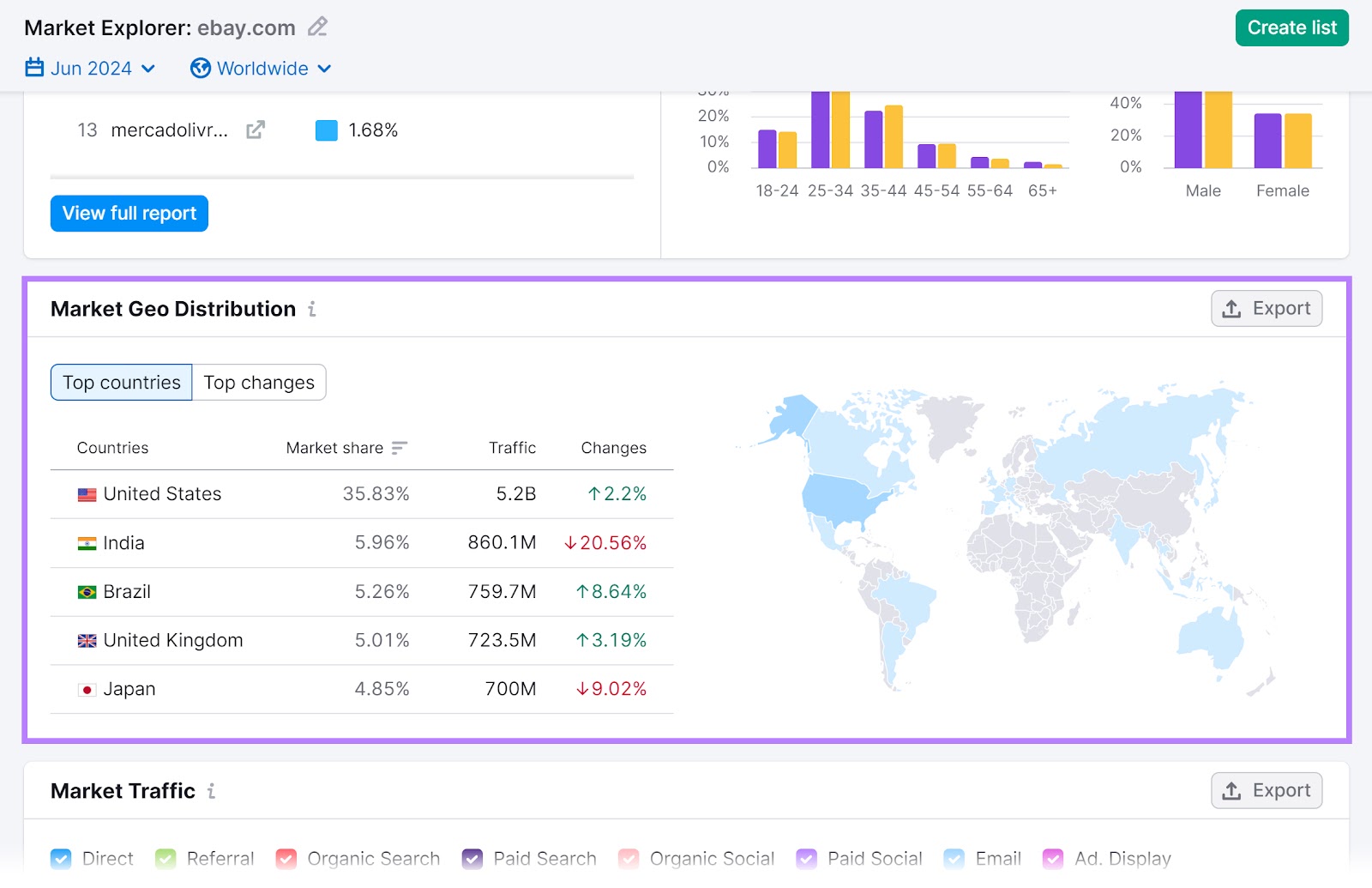The image size is (1372, 888).
Task: Open the calendar icon for Jun 2024
Action: [x=34, y=68]
